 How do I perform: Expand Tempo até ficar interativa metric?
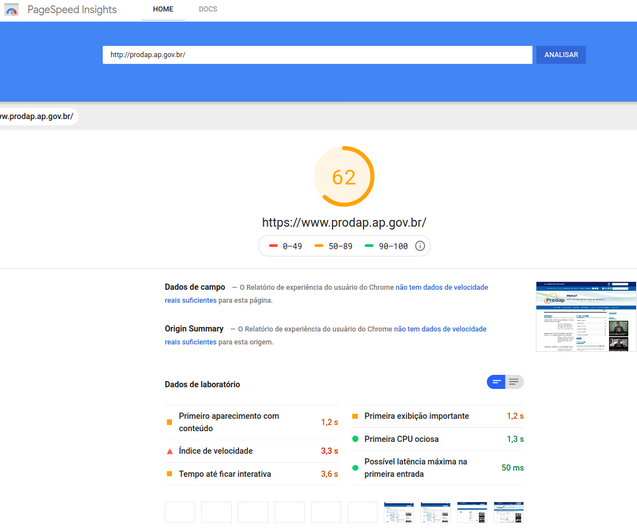coord(225,474)
